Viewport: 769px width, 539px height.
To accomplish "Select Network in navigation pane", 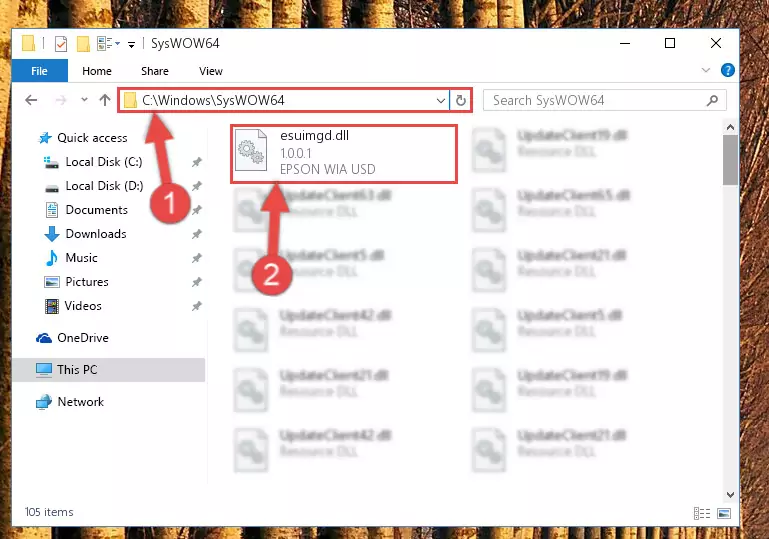I will point(80,402).
